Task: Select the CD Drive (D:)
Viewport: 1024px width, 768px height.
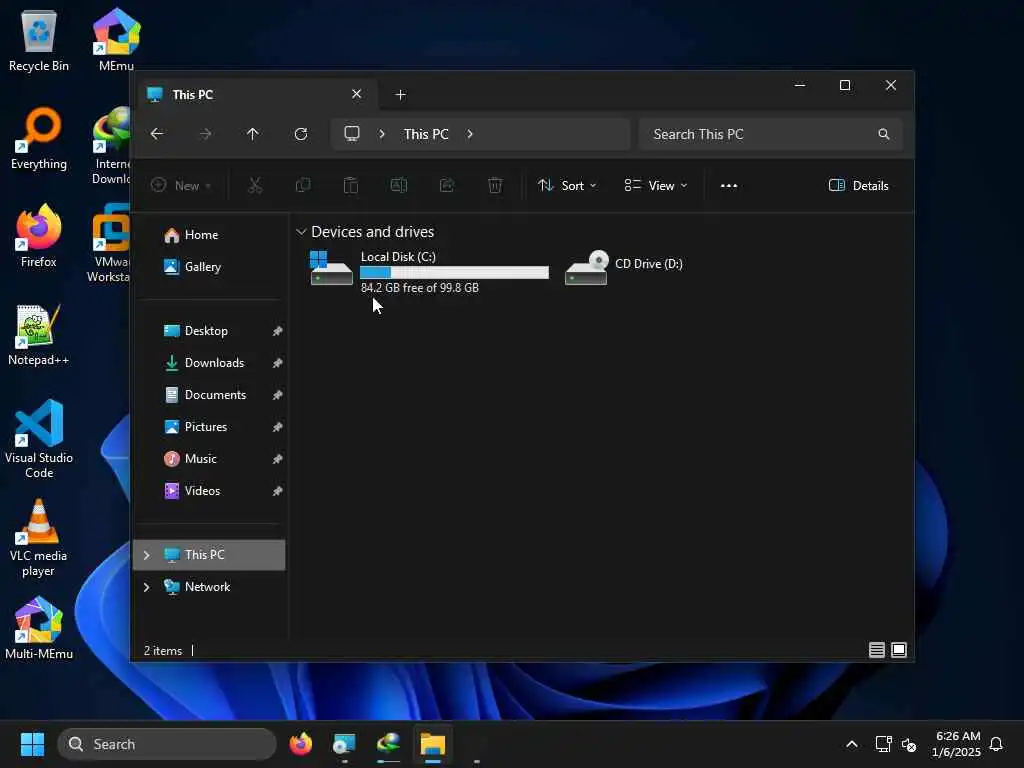Action: [x=624, y=267]
